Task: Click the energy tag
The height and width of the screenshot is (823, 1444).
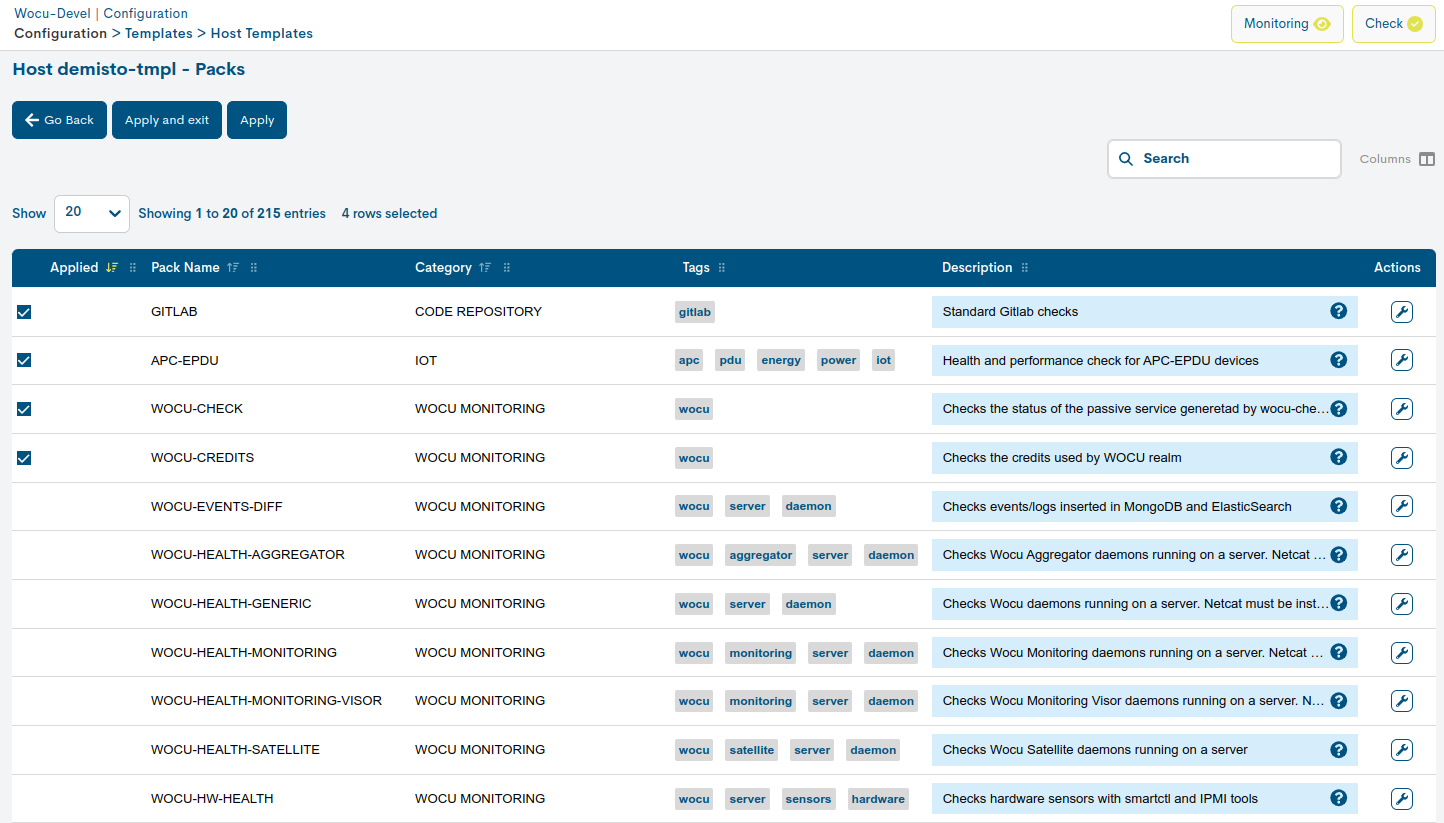Action: (x=781, y=360)
